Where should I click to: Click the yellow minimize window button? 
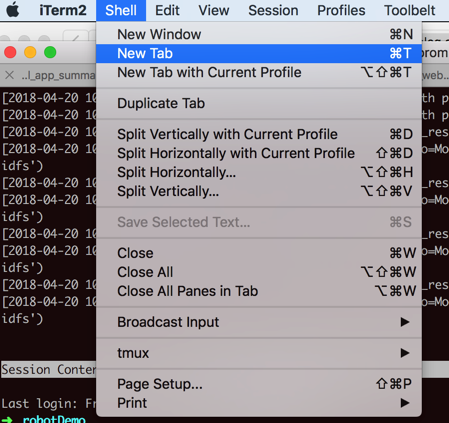pyautogui.click(x=30, y=52)
